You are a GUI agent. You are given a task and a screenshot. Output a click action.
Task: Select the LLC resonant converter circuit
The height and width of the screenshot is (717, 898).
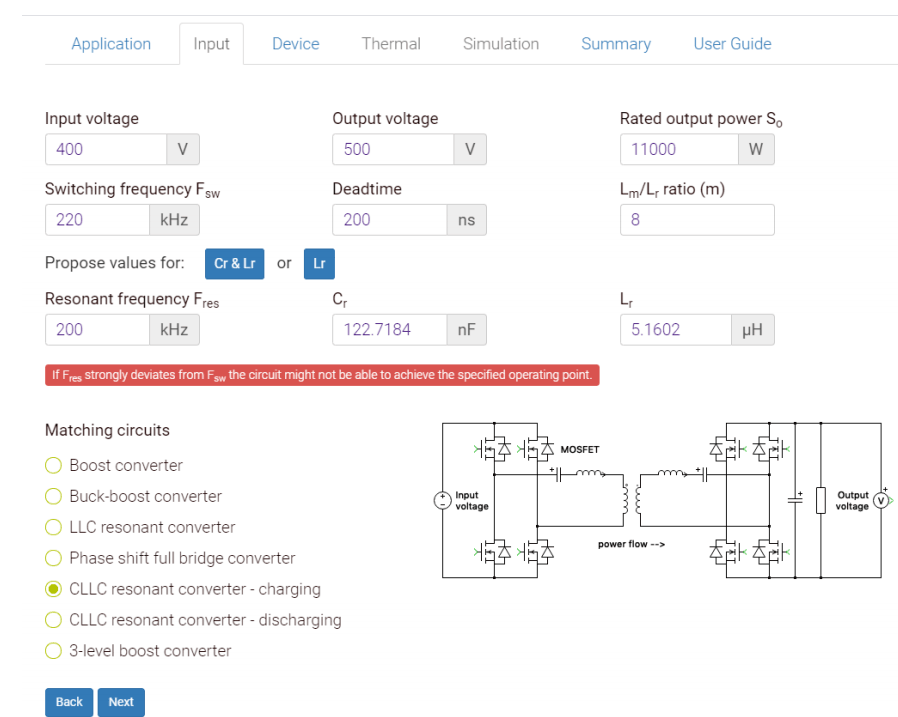(x=53, y=527)
